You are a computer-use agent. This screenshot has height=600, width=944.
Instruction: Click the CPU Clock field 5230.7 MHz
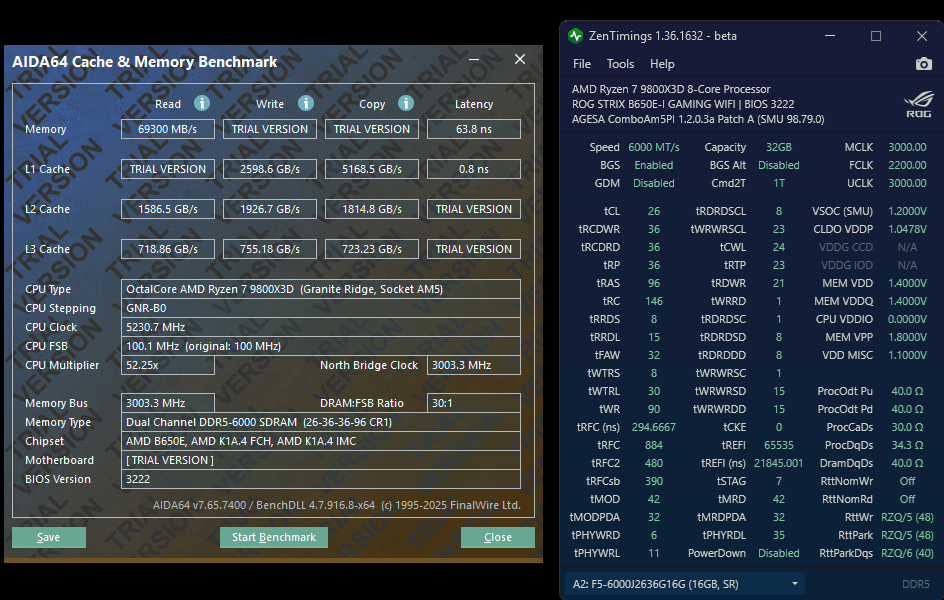[x=321, y=327]
